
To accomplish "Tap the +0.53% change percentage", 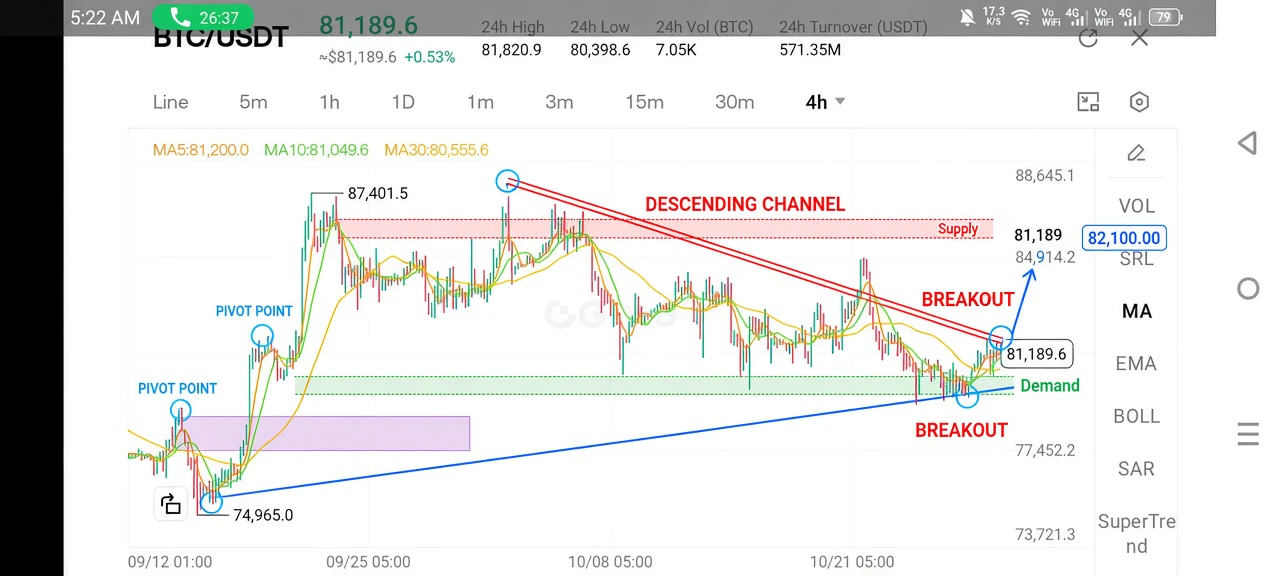I will pos(429,57).
